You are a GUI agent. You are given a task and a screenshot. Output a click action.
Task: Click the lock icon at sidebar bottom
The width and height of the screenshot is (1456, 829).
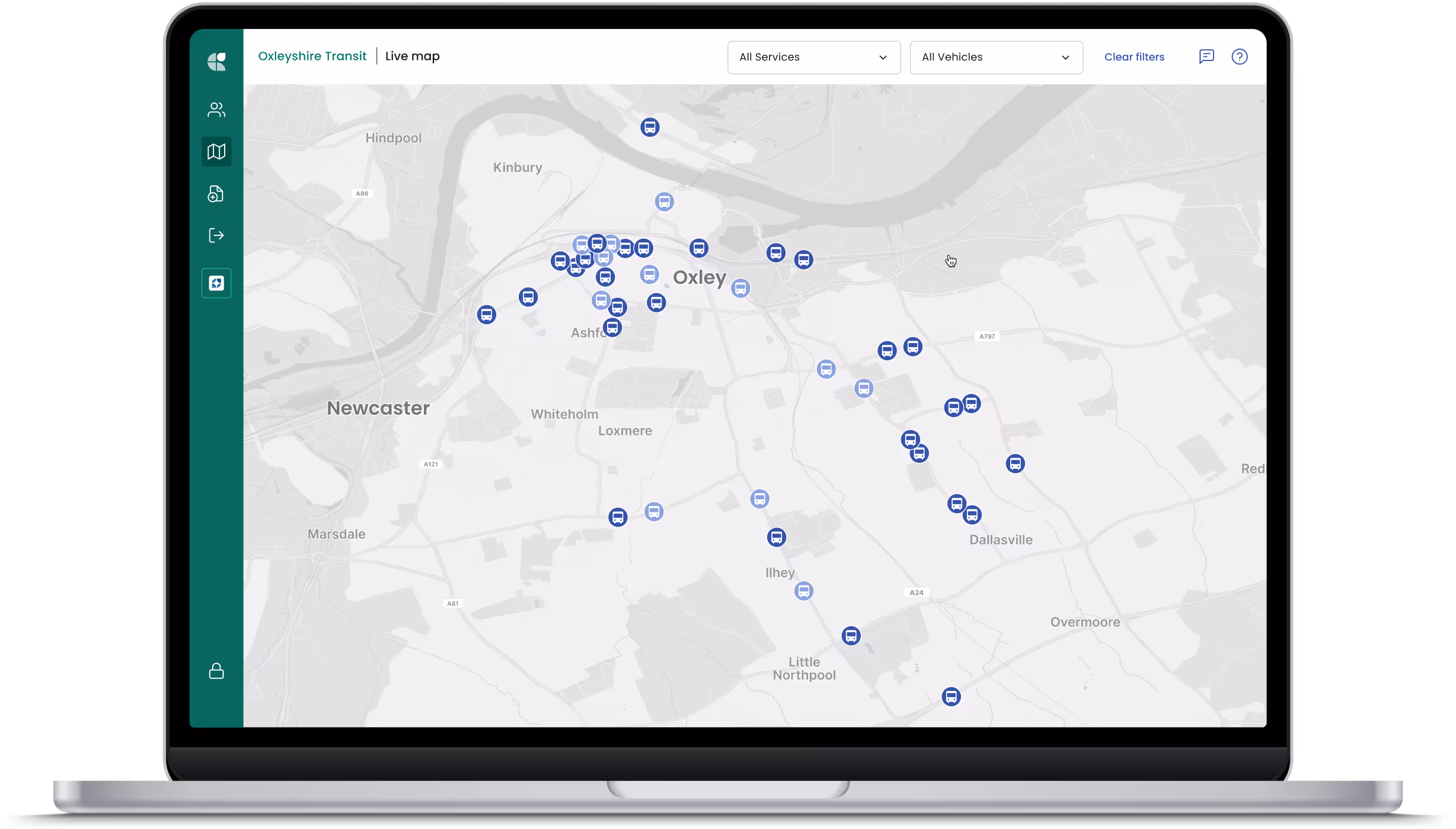click(x=216, y=671)
